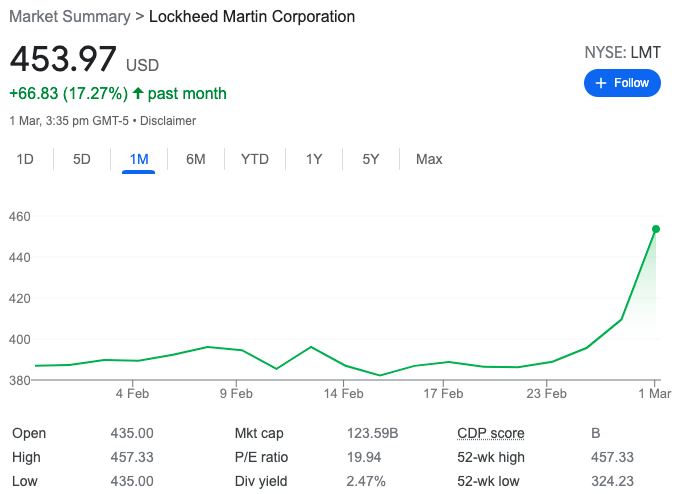Click the active 1M range tab
The width and height of the screenshot is (676, 494).
pos(139,159)
